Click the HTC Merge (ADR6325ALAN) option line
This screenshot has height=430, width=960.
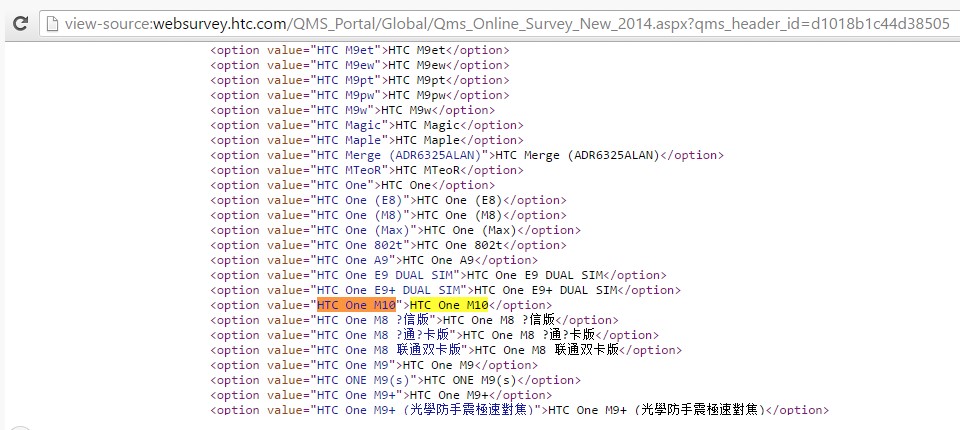pyautogui.click(x=466, y=155)
